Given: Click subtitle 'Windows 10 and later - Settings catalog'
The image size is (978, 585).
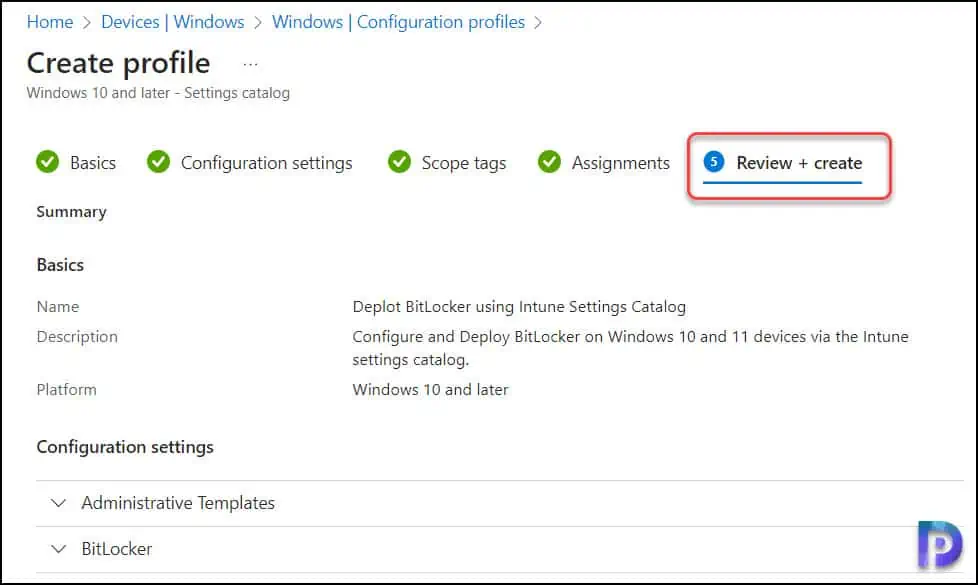Looking at the screenshot, I should click(158, 93).
